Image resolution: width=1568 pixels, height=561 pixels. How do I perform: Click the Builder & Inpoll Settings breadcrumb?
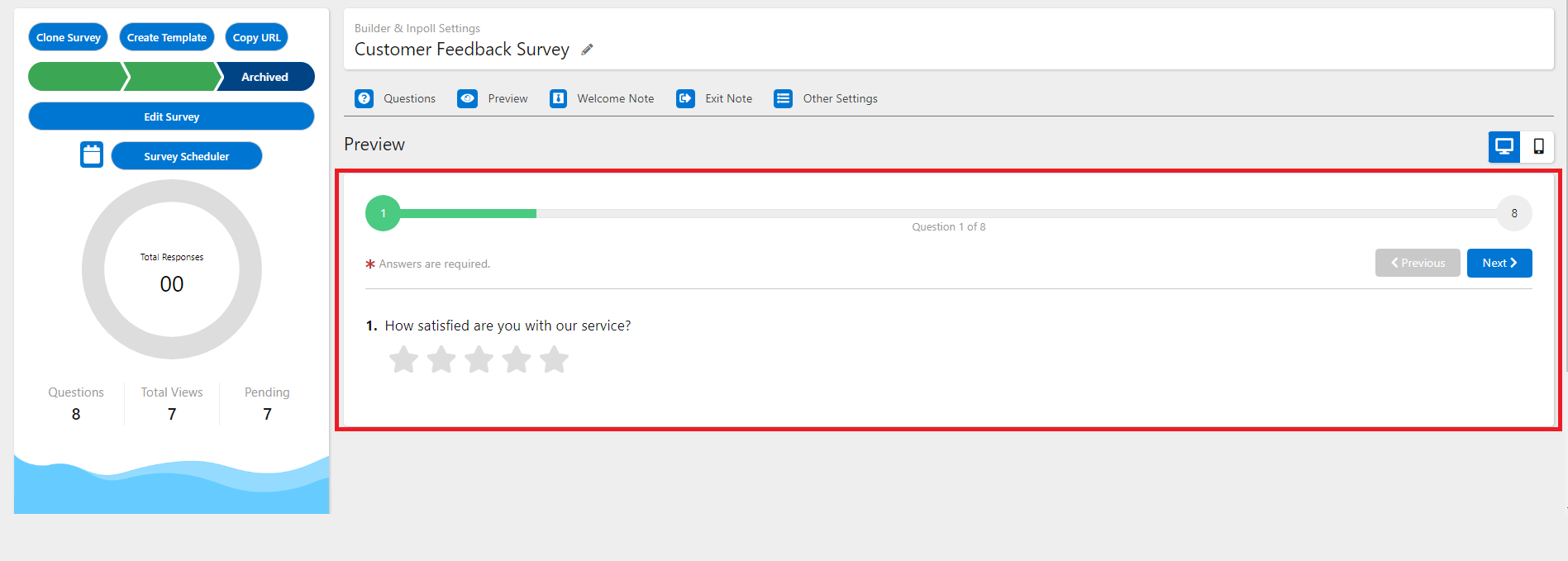click(x=417, y=28)
